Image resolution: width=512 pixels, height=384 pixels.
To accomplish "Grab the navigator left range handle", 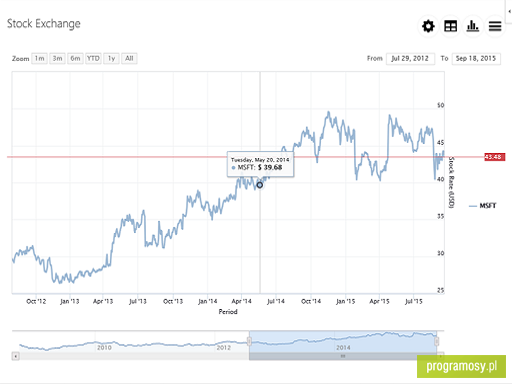I will (x=249, y=341).
